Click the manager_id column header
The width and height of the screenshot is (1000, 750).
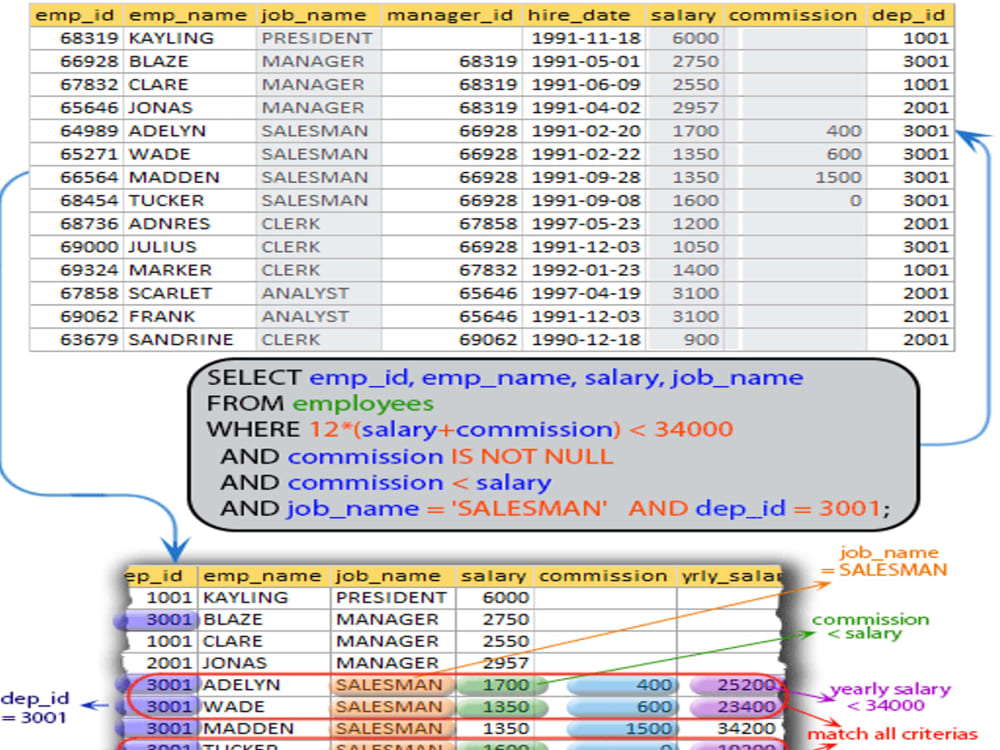451,15
